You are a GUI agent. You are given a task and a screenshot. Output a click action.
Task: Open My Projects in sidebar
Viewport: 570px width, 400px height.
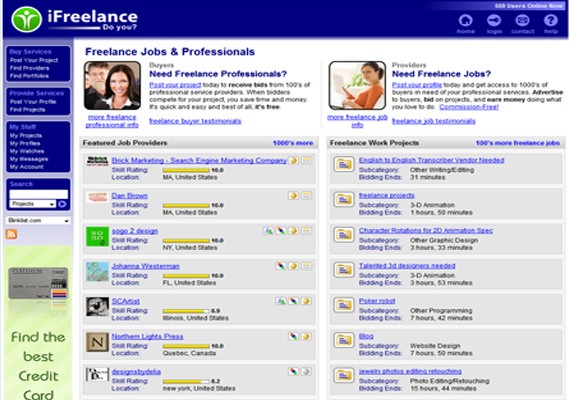(26, 136)
